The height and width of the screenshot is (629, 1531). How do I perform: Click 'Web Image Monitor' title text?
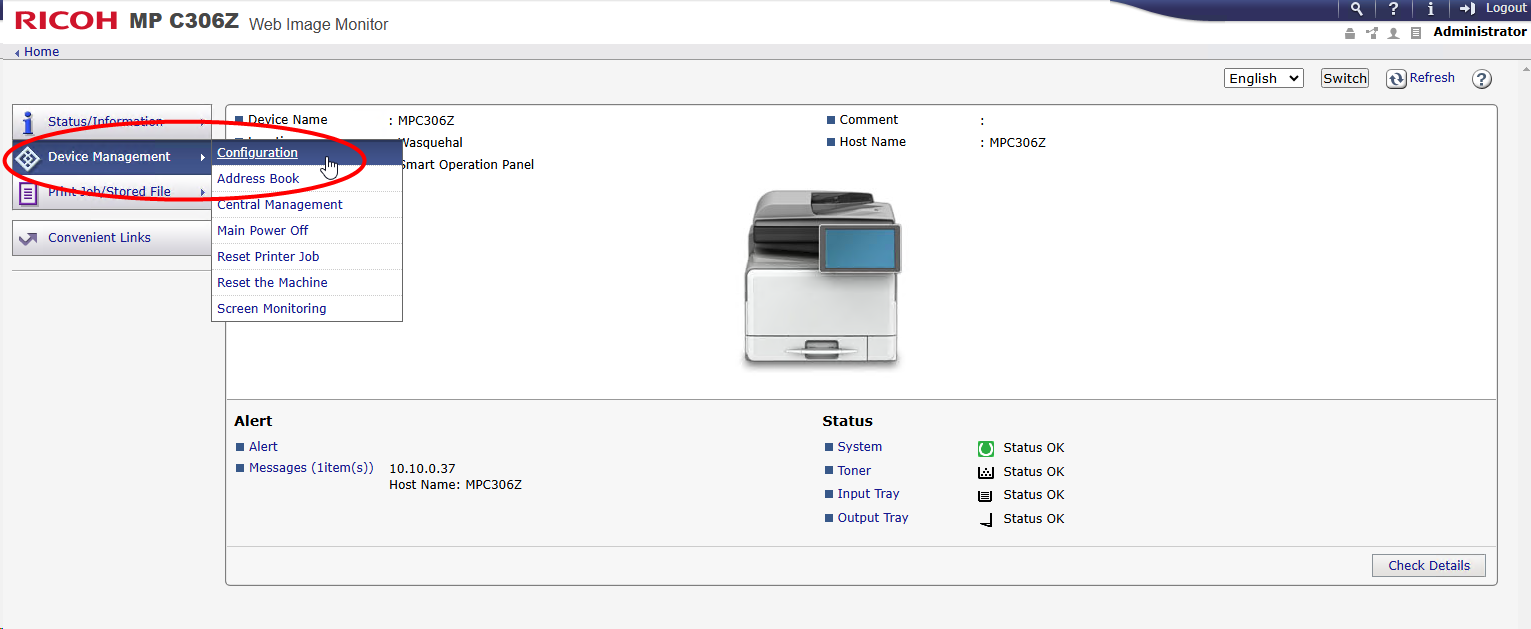click(x=318, y=24)
